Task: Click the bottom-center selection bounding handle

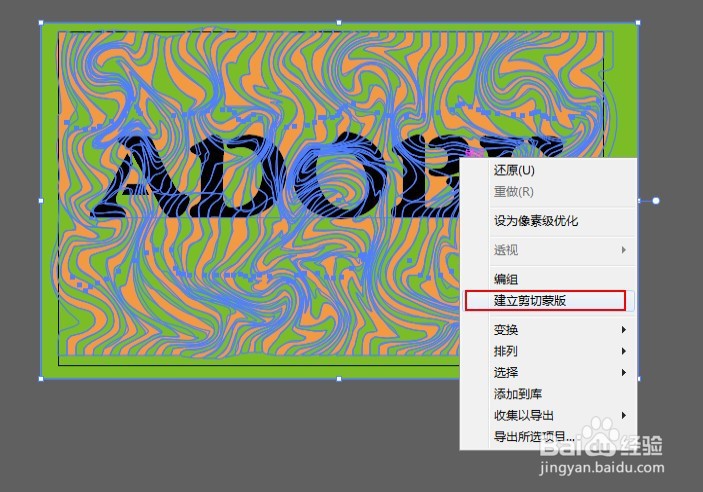Action: click(x=339, y=379)
